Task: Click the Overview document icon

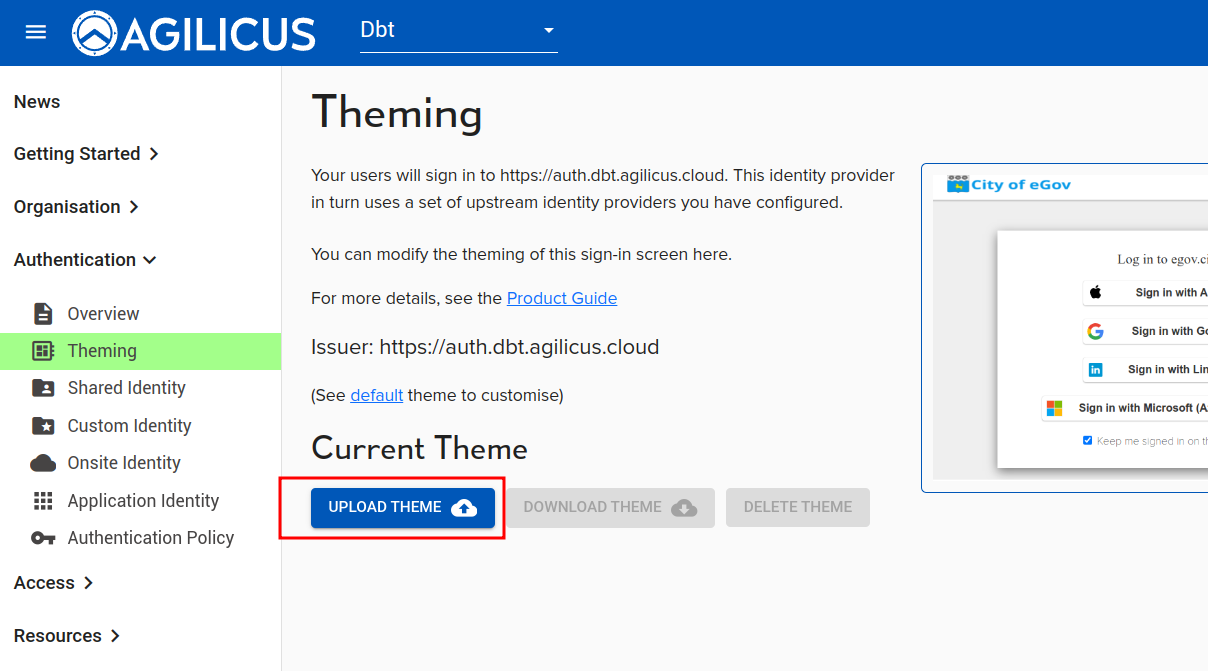Action: [x=43, y=314]
